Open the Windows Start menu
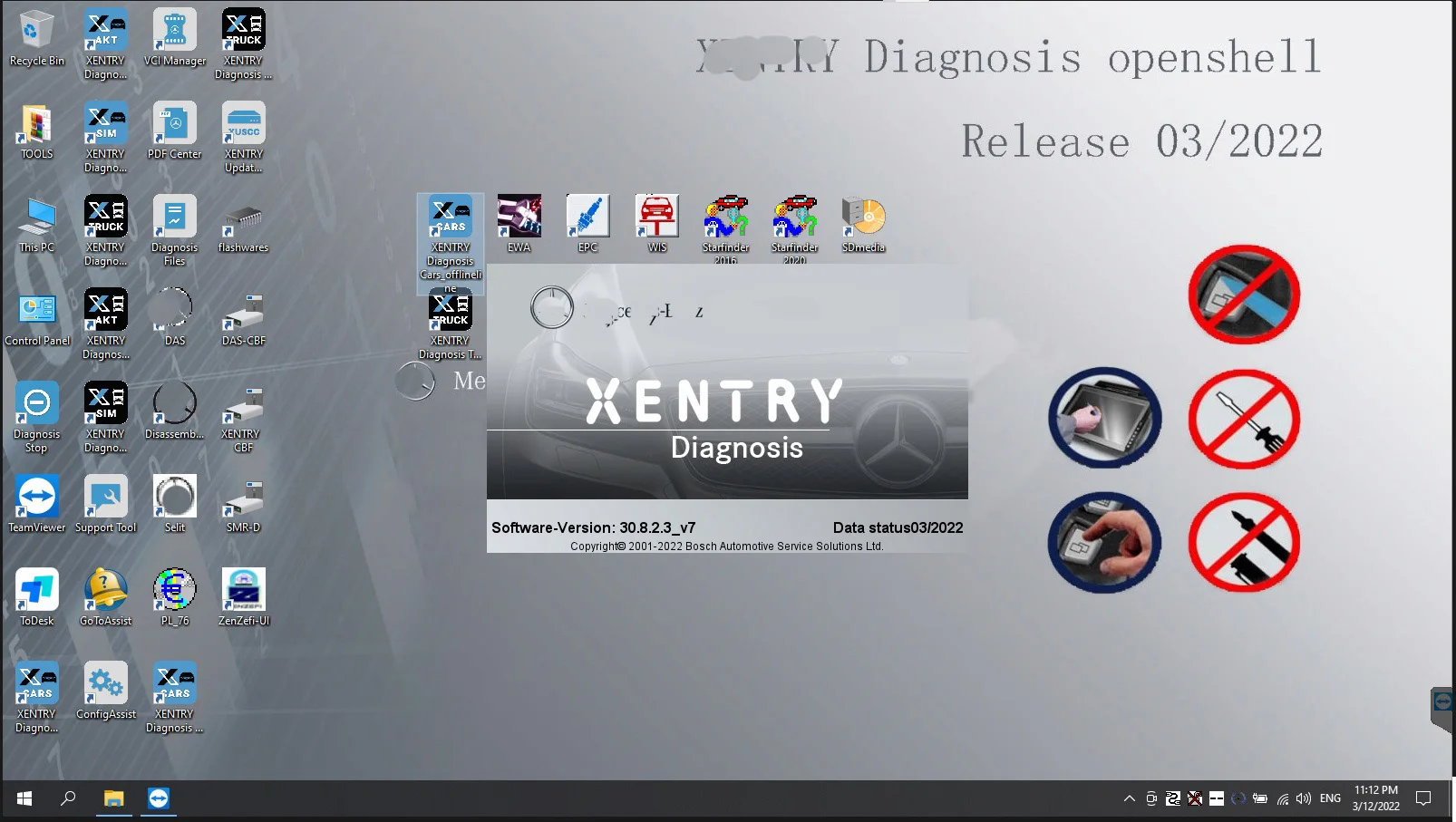 24,798
